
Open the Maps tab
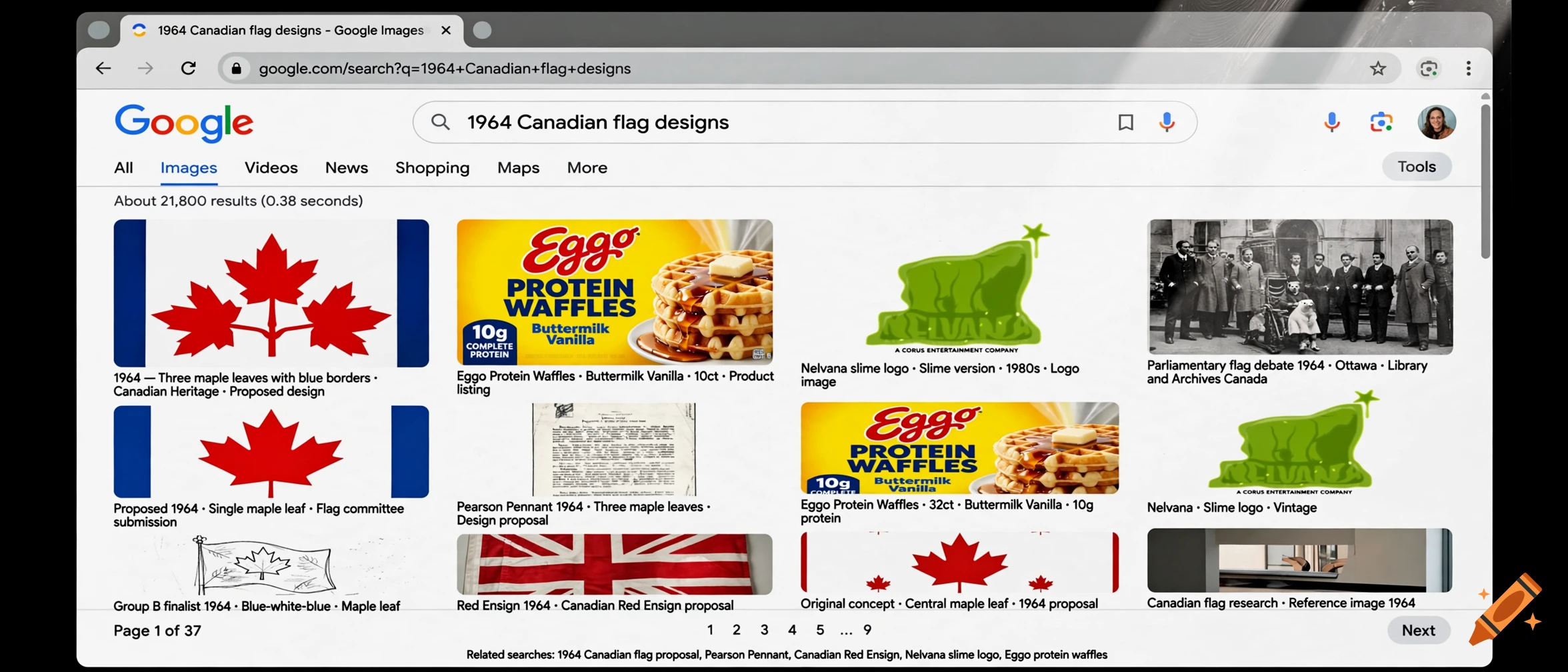point(518,168)
